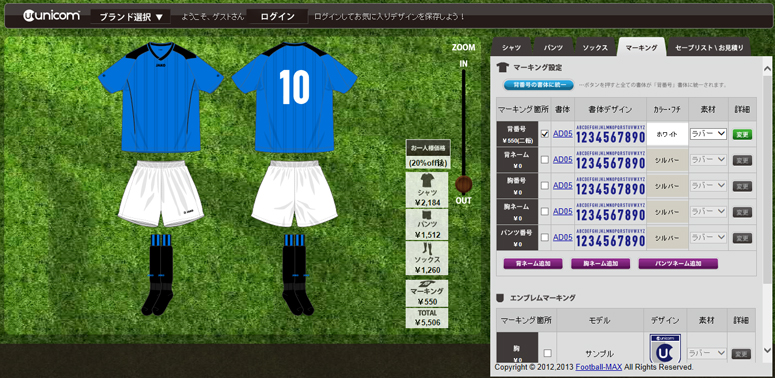Switch to the パンツ tab
The height and width of the screenshot is (378, 775).
(553, 47)
